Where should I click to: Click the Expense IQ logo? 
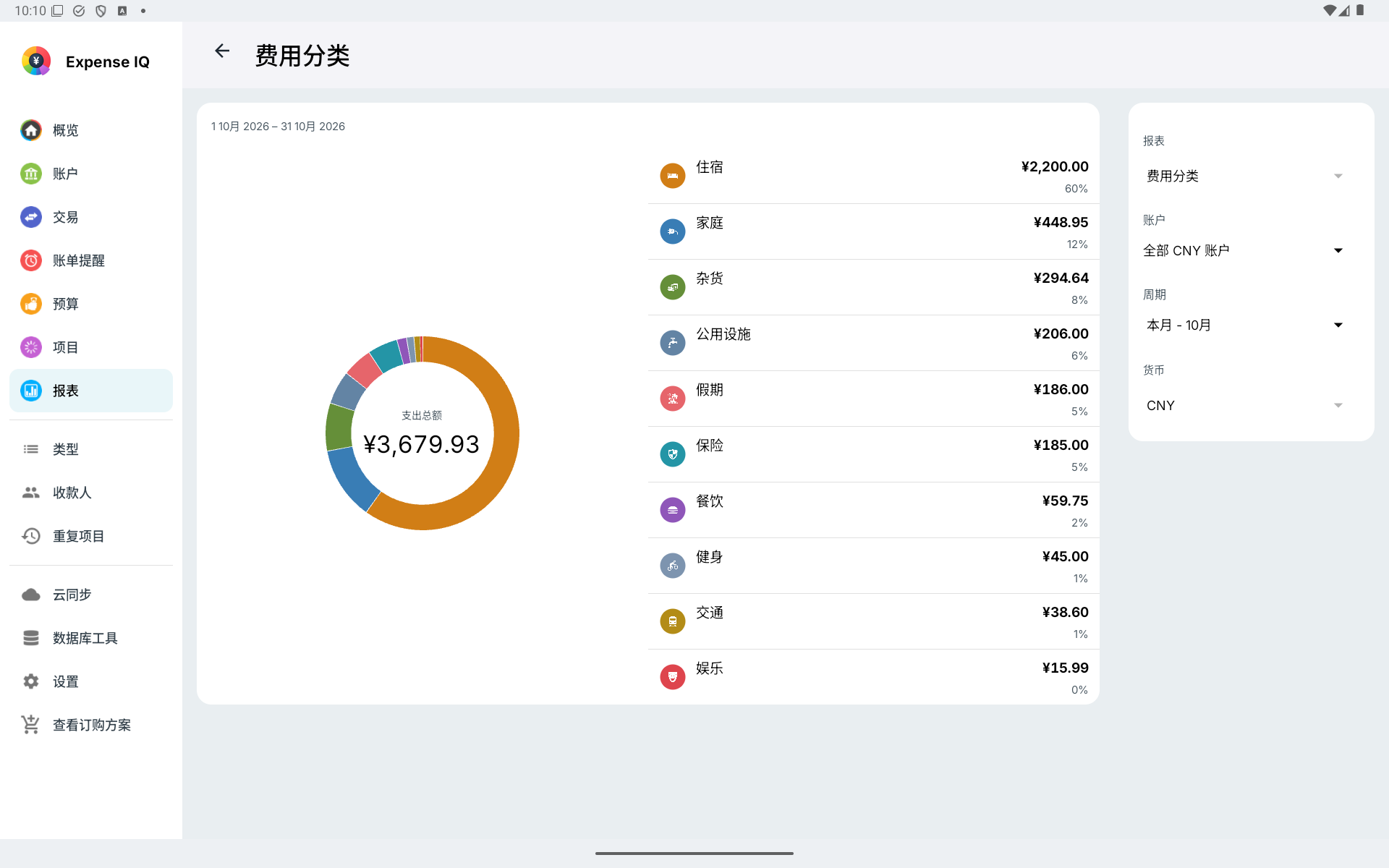[36, 61]
